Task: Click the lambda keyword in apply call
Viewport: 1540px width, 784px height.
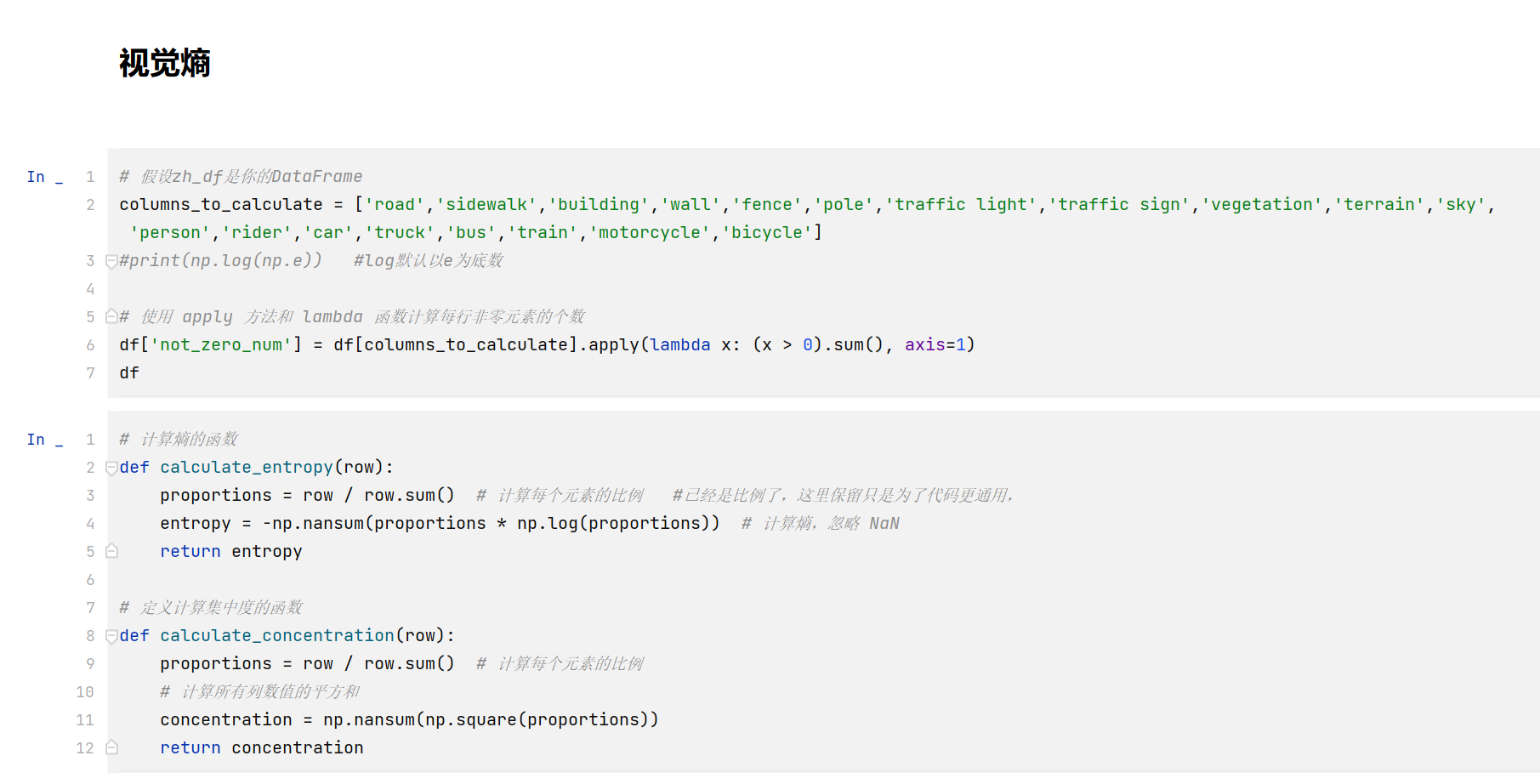Action: click(x=680, y=345)
